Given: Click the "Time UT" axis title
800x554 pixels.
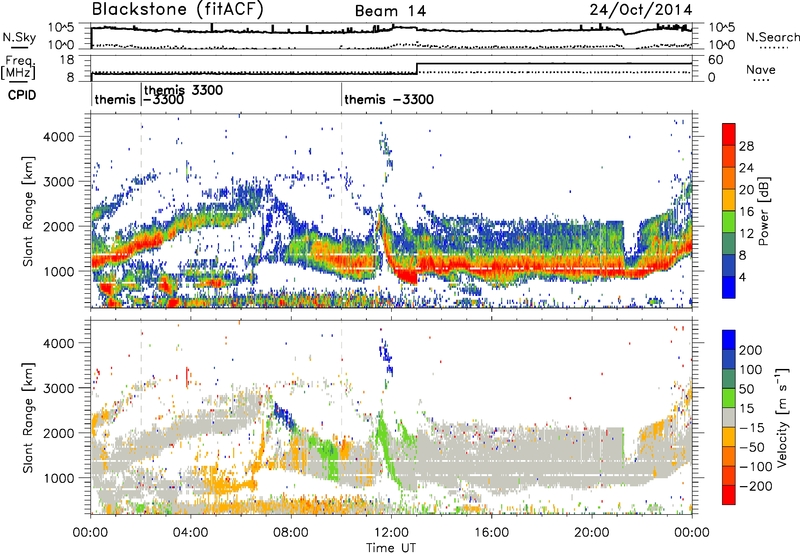Looking at the screenshot, I should tap(391, 547).
